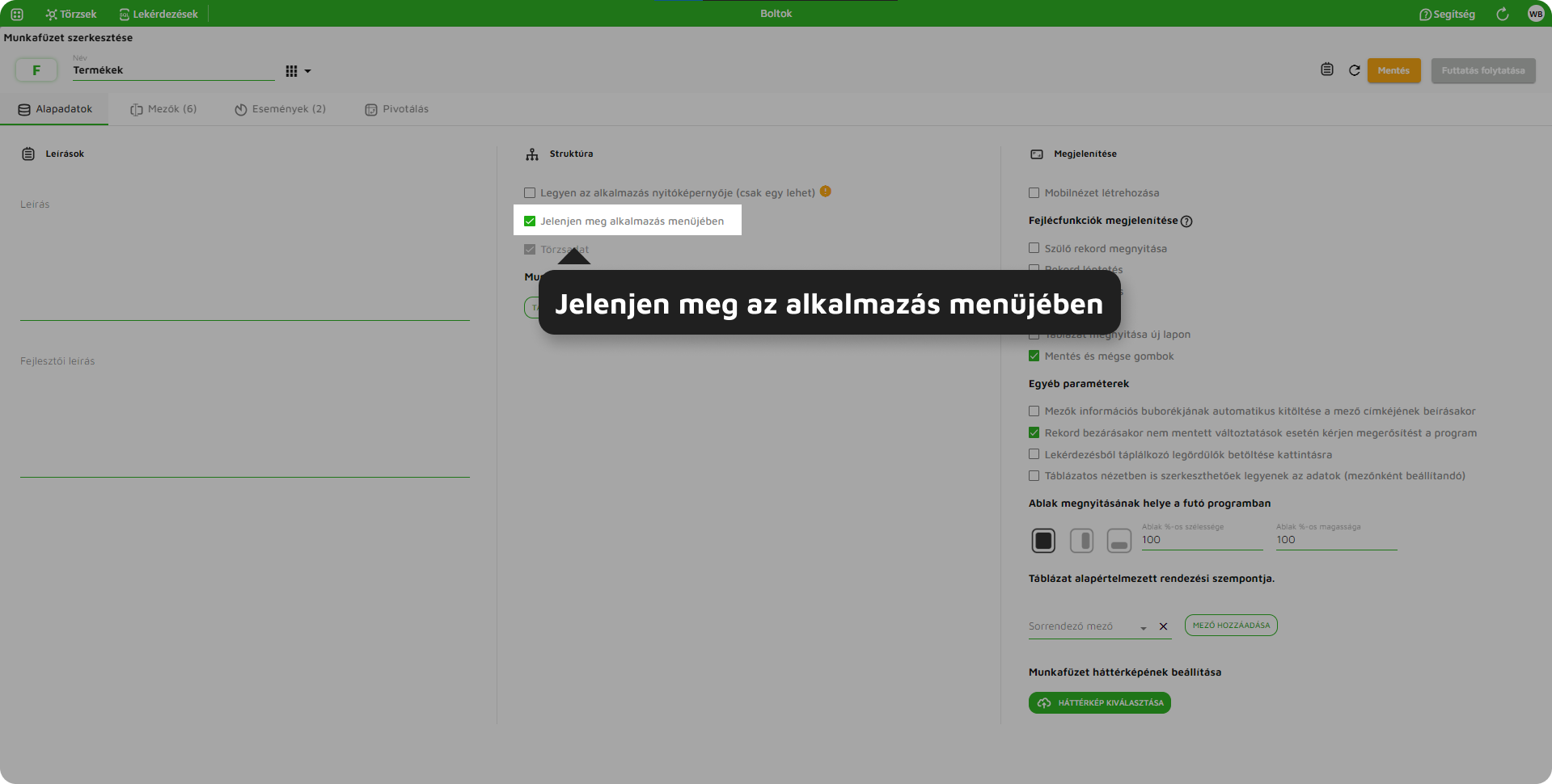Viewport: 1552px width, 784px height.
Task: Open the app grid icon in top bar
Action: (17, 14)
